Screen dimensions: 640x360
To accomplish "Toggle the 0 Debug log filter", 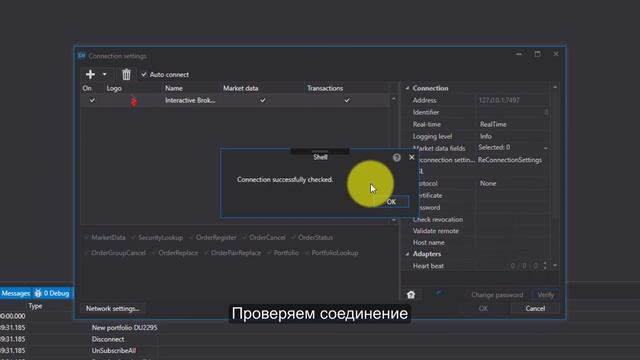I will click(52, 293).
